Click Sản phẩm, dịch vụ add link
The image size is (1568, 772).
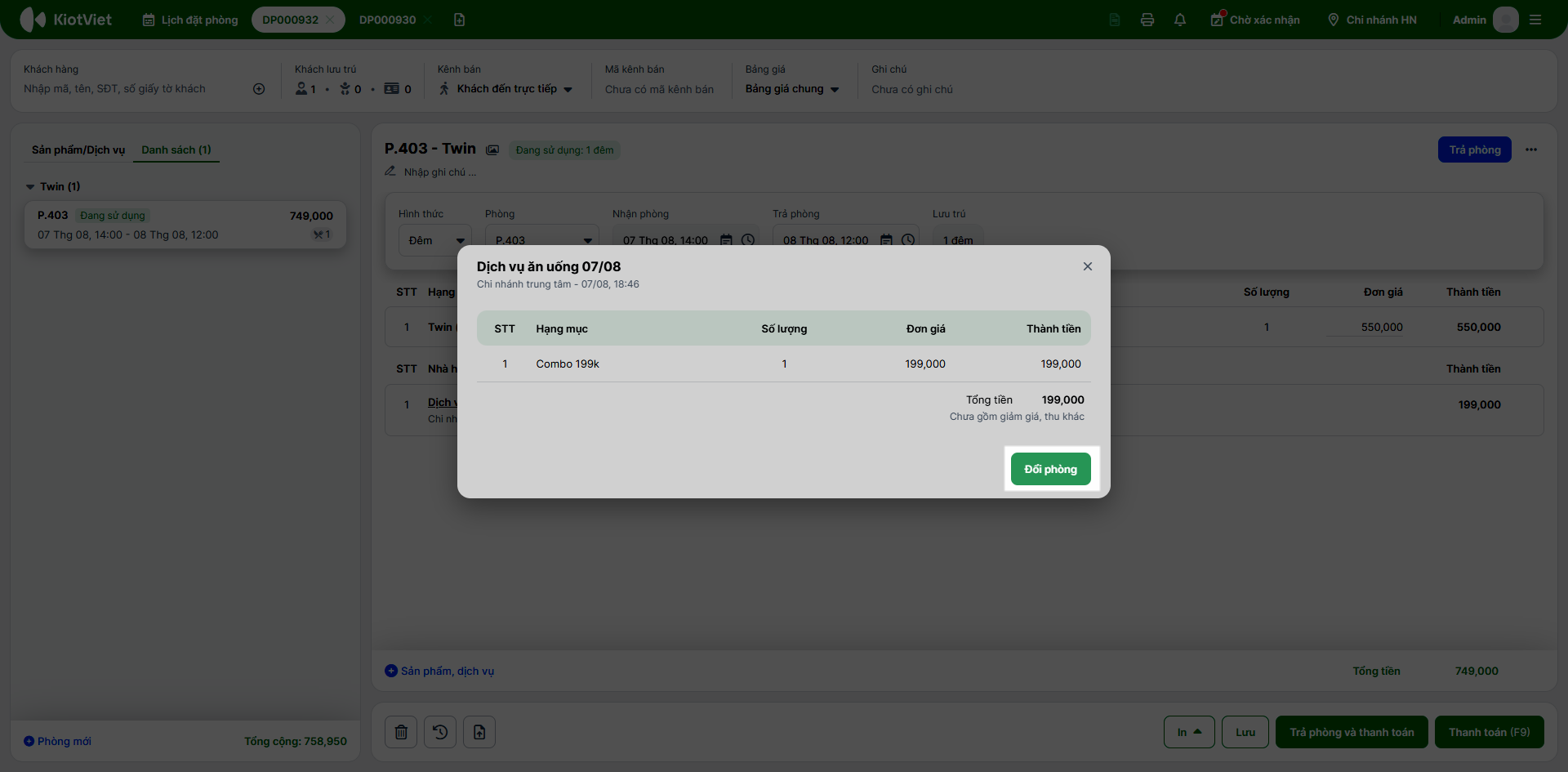[x=439, y=671]
